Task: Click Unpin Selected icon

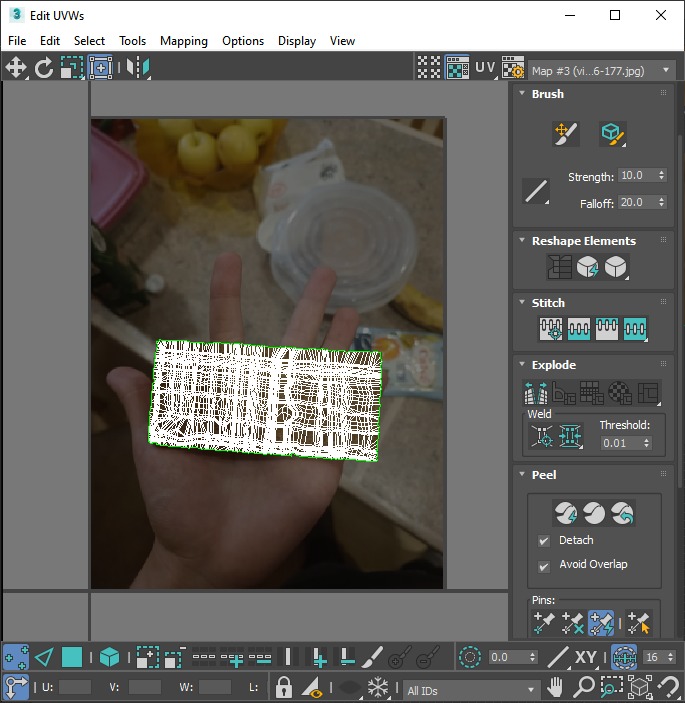Action: coord(572,623)
